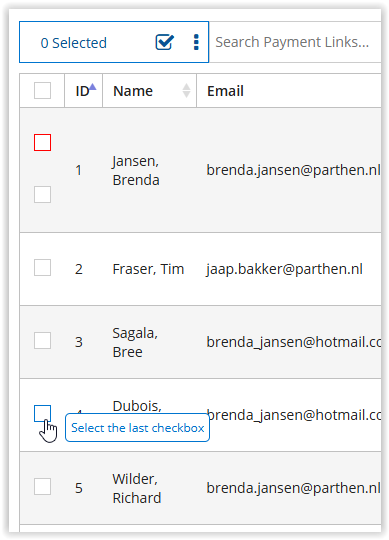Select the checkbox for Fraser, Tim
The width and height of the screenshot is (389, 540).
pyautogui.click(x=42, y=268)
